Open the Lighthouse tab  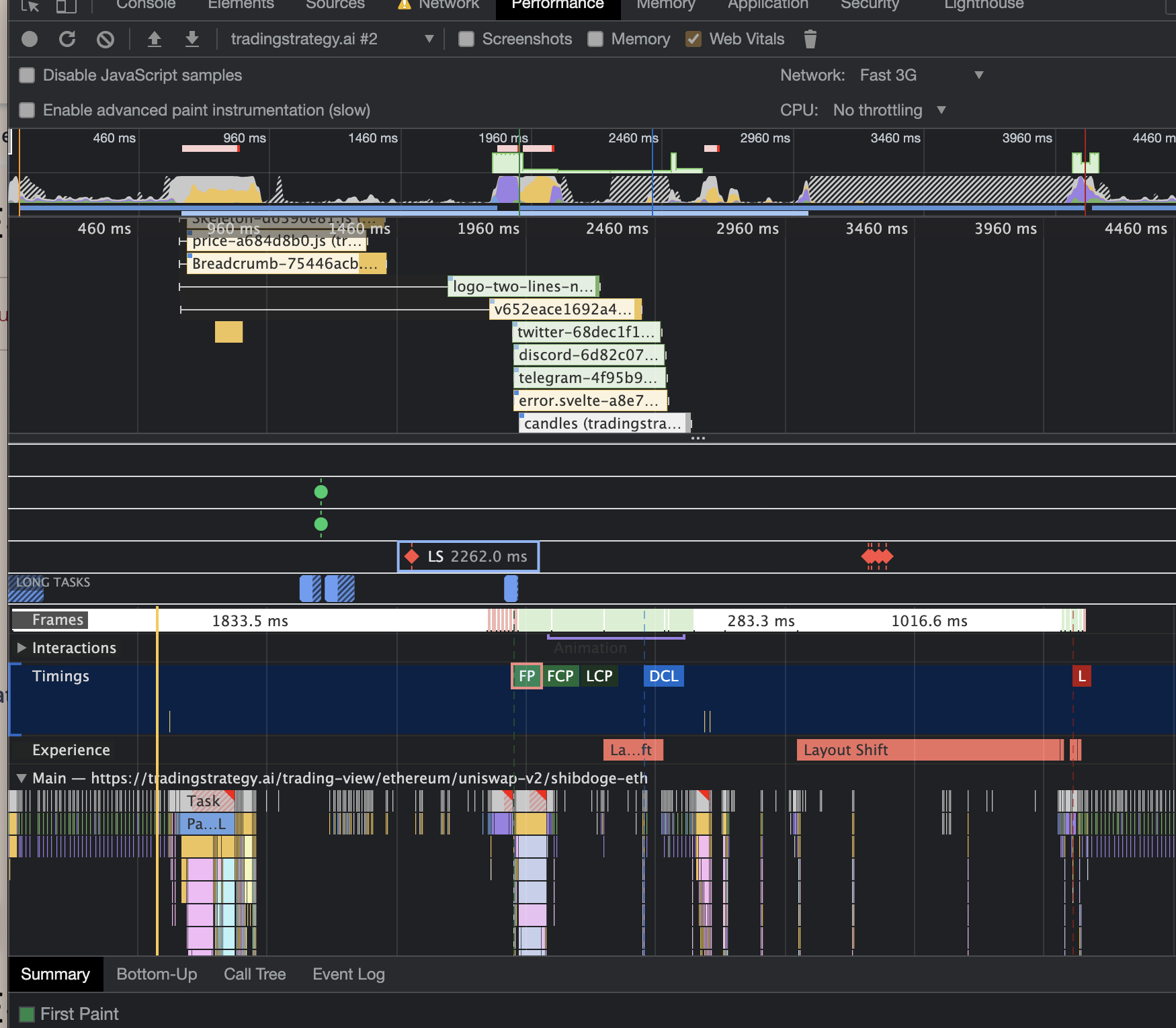click(x=984, y=4)
